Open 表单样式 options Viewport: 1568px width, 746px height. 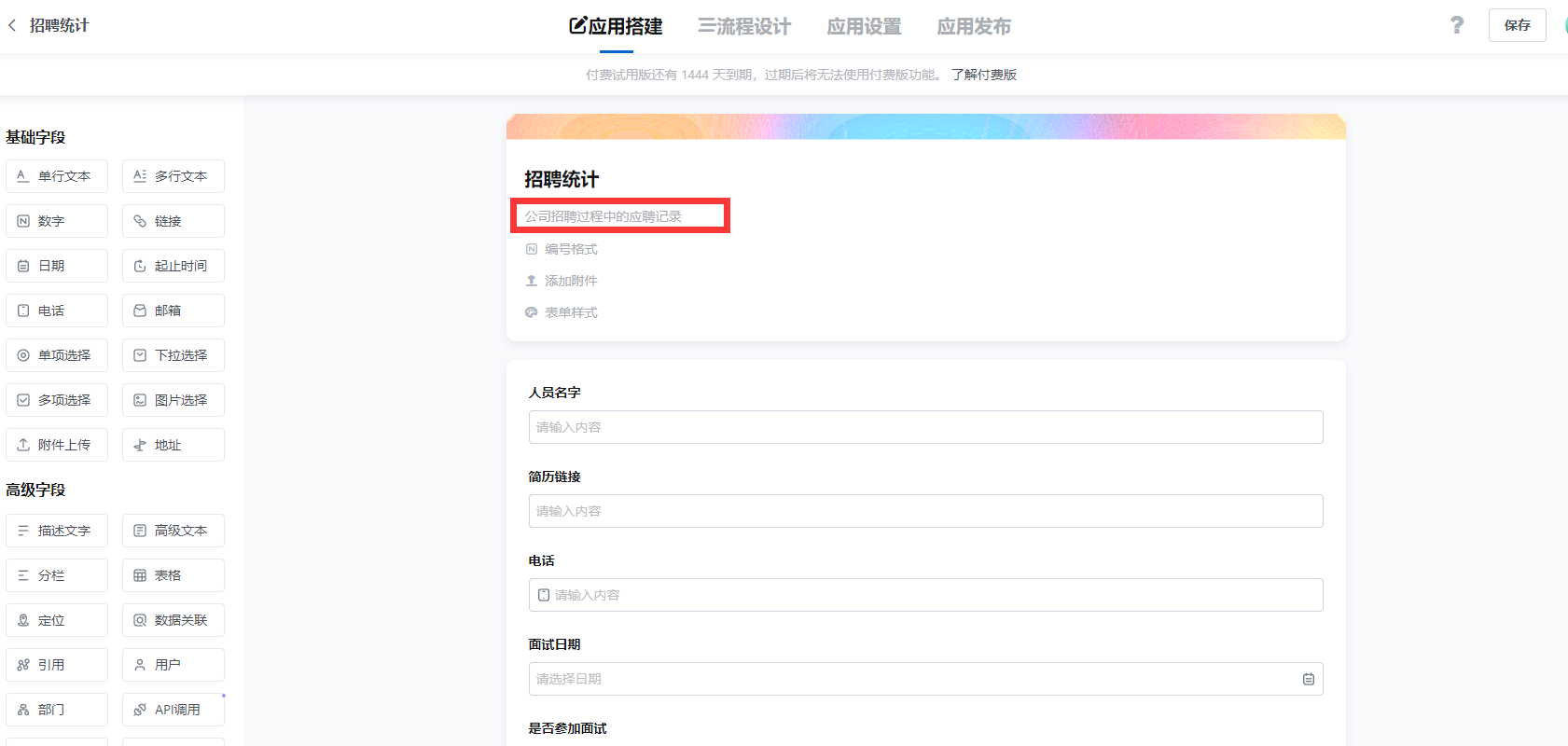point(562,312)
